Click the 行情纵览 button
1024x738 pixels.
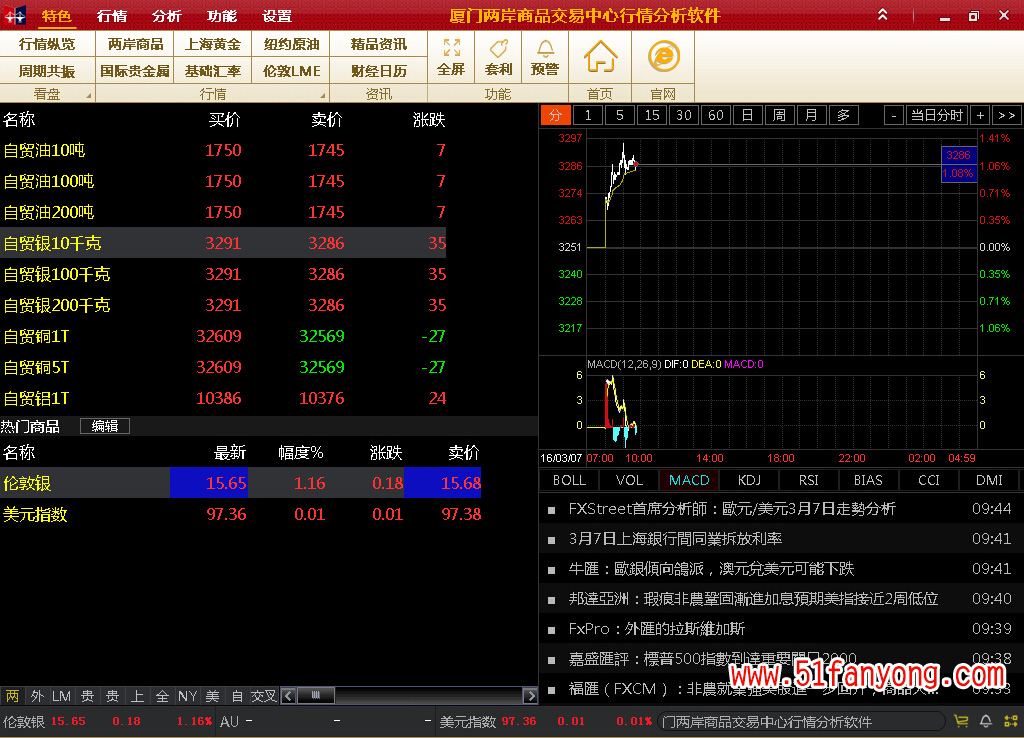(x=47, y=44)
